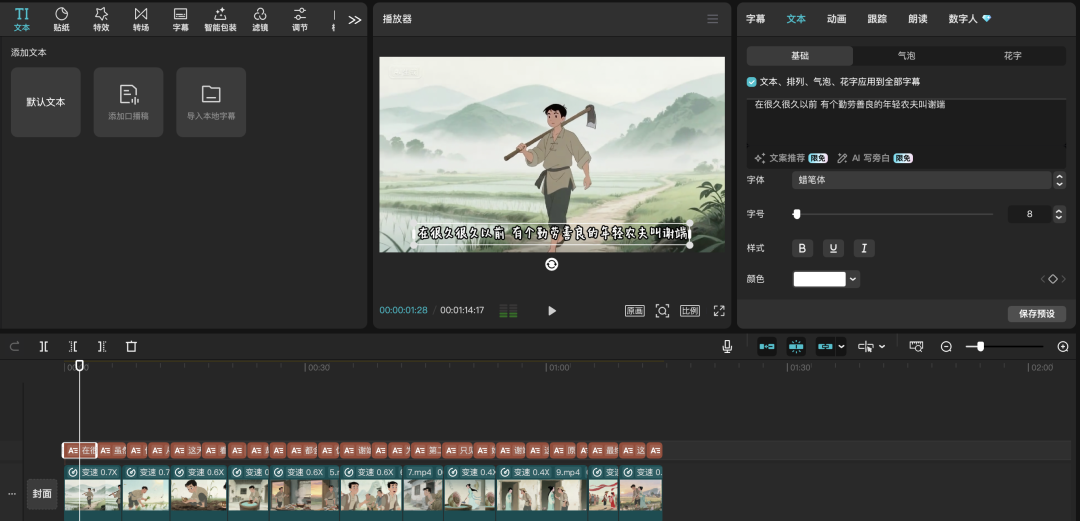Viewport: 1080px width, 521px height.
Task: Click the 默认文本 default text button
Action: (46, 102)
